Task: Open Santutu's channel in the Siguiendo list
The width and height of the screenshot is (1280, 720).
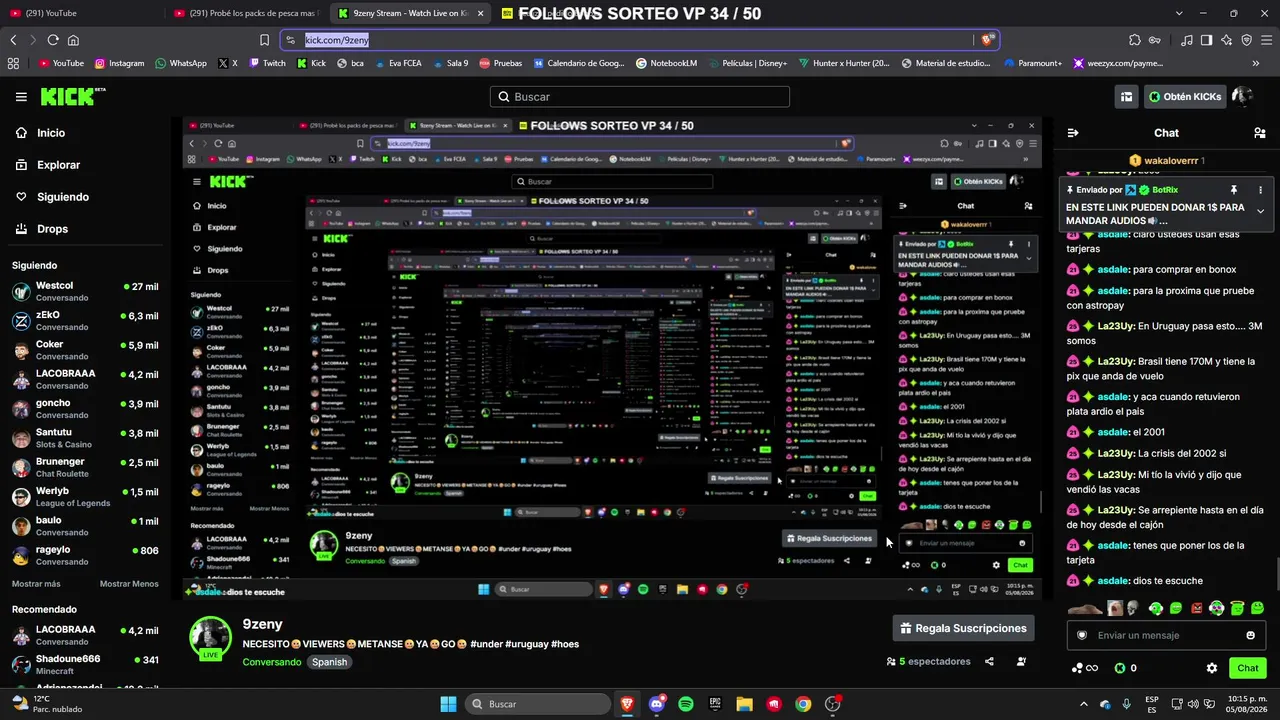Action: coord(86,438)
